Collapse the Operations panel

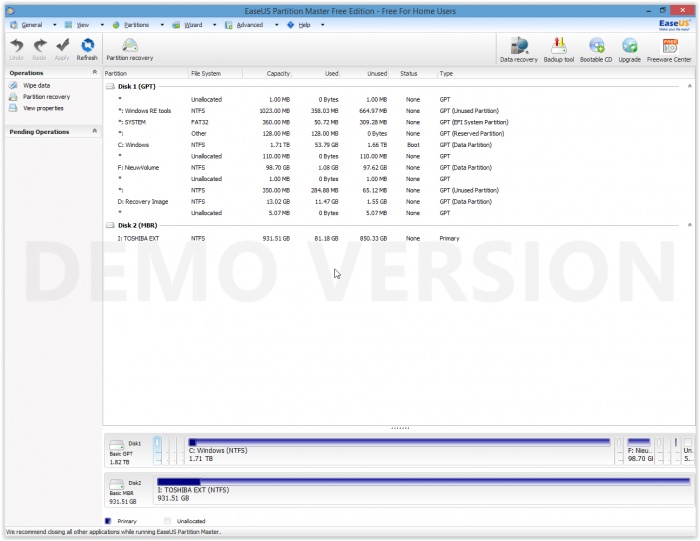tap(94, 72)
